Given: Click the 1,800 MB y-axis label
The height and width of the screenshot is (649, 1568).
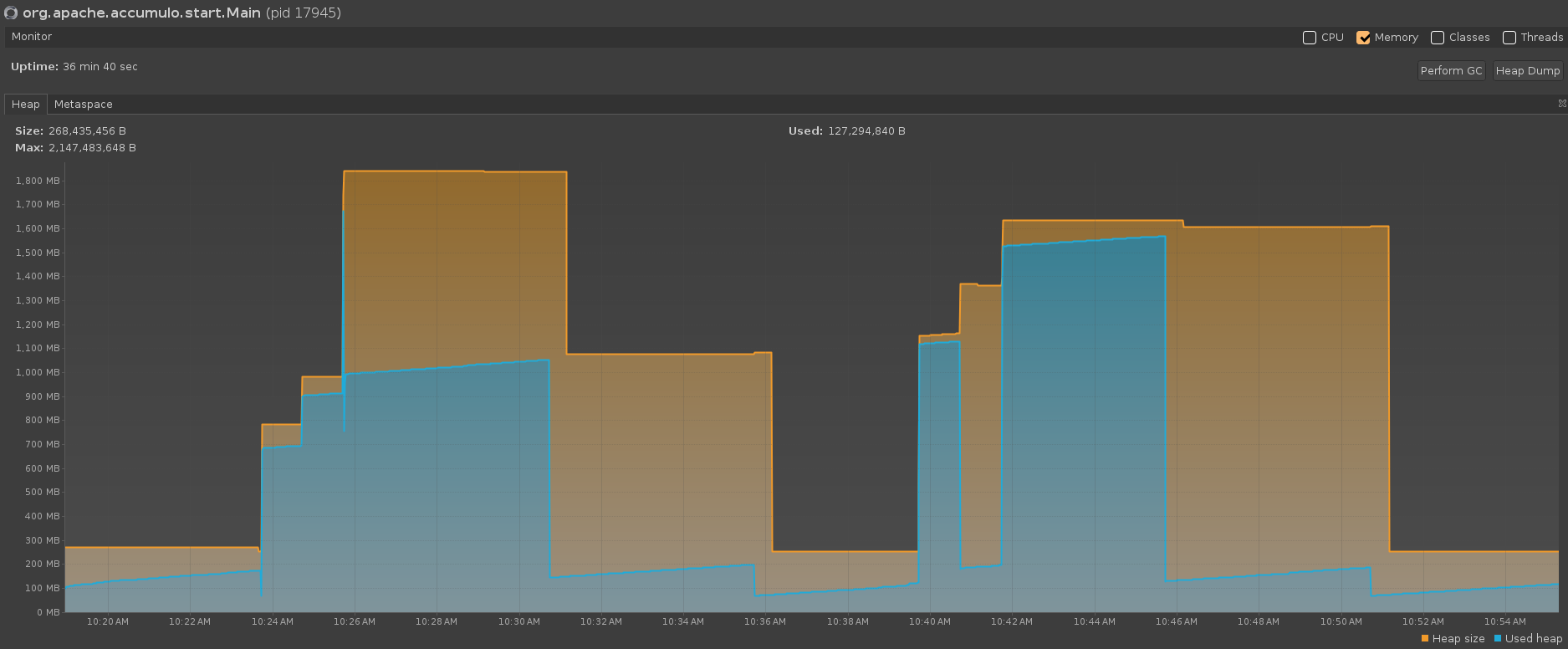Looking at the screenshot, I should point(38,181).
